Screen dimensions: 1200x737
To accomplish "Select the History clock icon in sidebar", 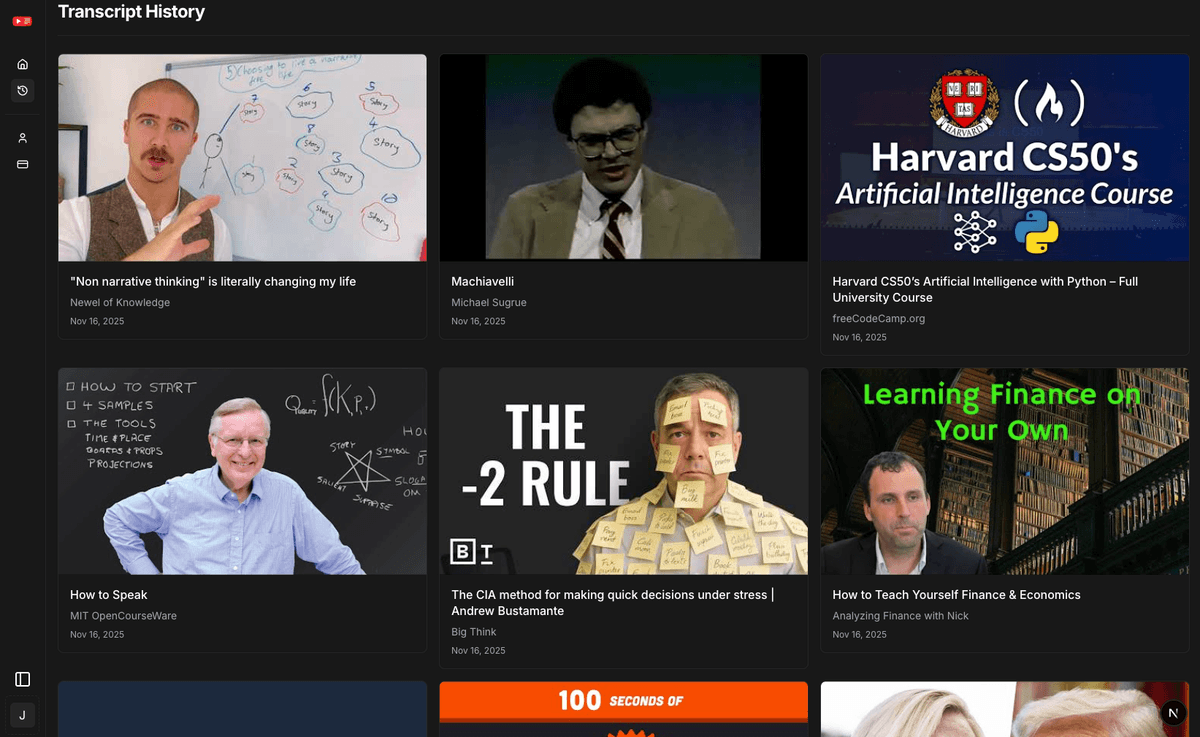I will pyautogui.click(x=22, y=91).
